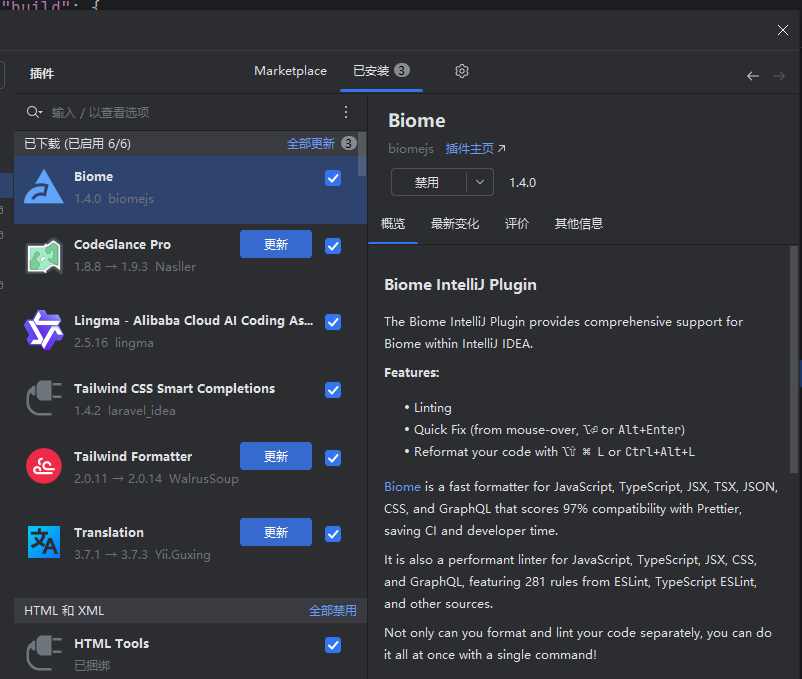Click the Biome IntelliJ Plugin heading

pos(460,285)
